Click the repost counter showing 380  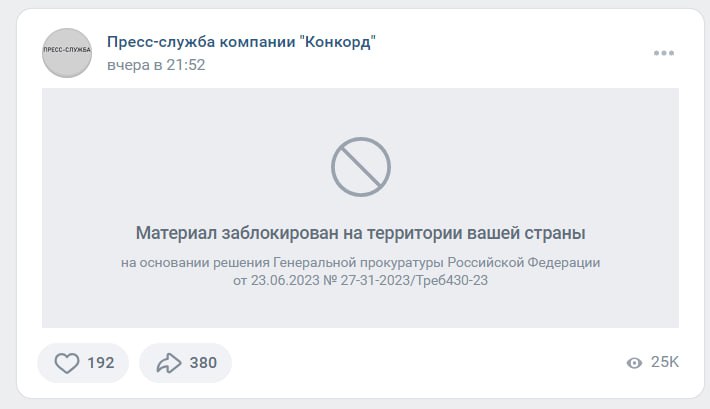(x=203, y=363)
